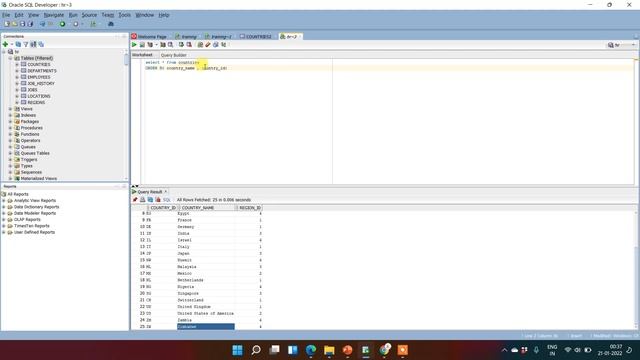
Task: Click the binoculars icon in main toolbar
Action: (111, 24)
